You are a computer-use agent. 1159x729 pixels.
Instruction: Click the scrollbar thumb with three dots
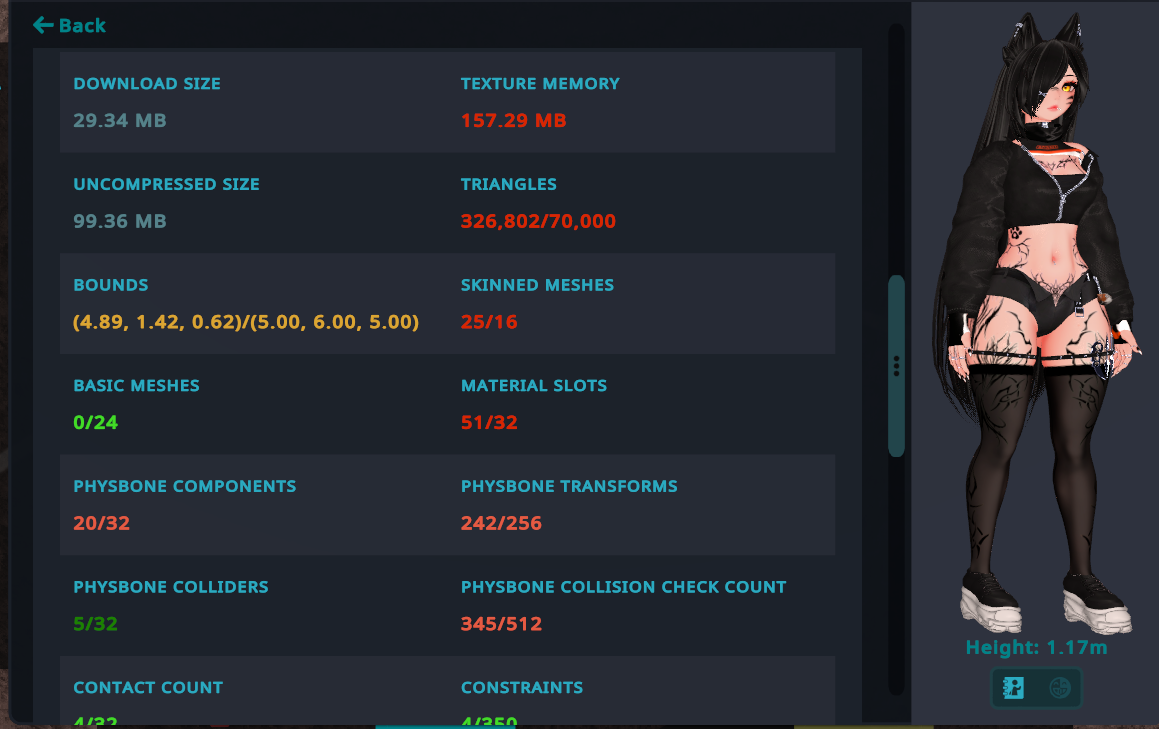click(896, 366)
